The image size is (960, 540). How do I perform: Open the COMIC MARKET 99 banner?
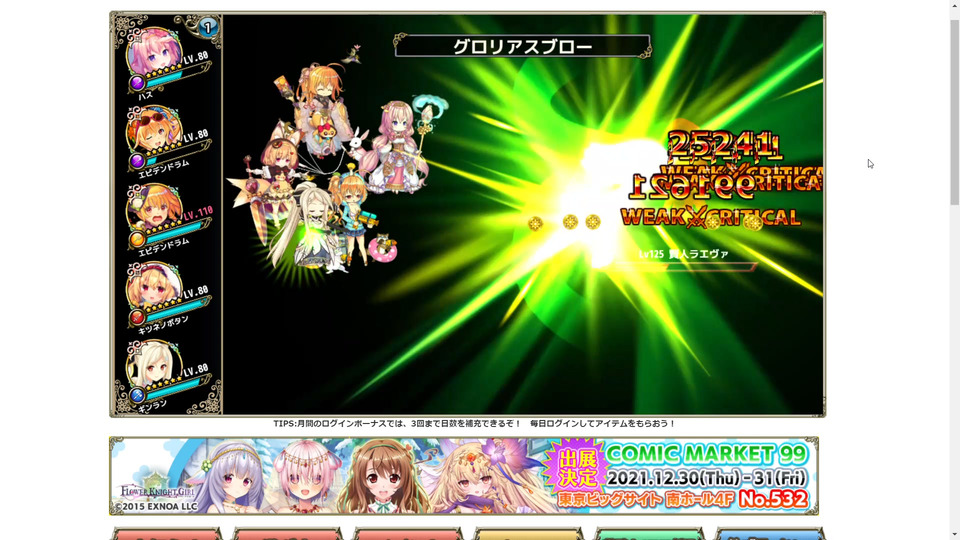464,476
